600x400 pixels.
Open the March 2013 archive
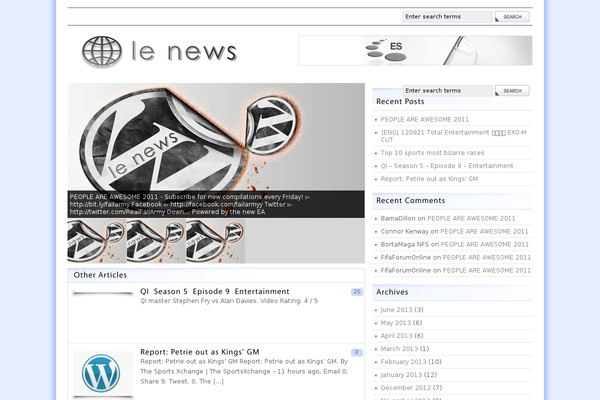click(399, 349)
